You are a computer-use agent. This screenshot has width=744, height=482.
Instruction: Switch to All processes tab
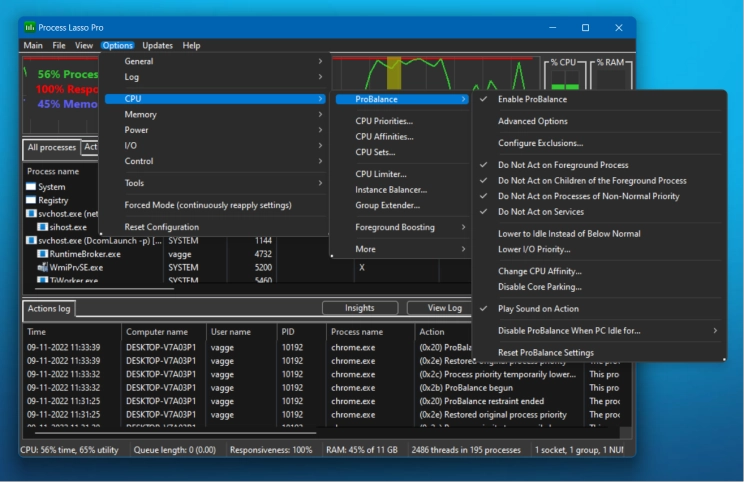[x=52, y=148]
